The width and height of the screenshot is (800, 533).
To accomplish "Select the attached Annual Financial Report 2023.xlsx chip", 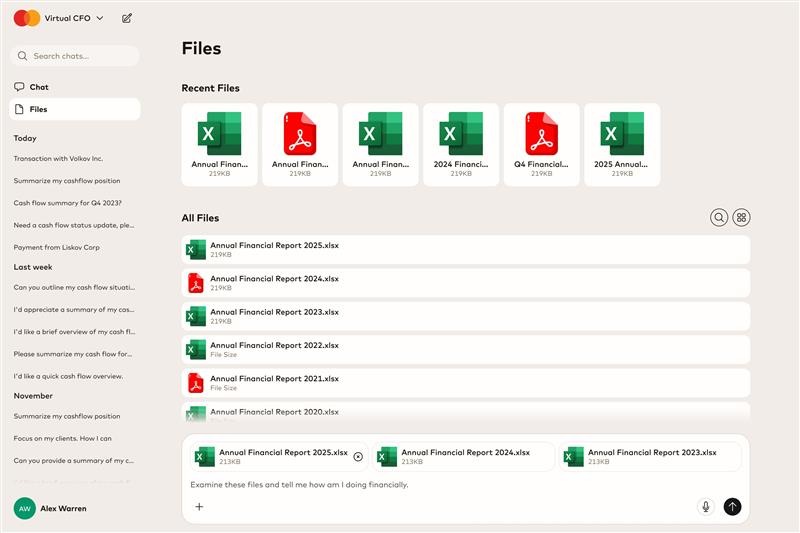I will coord(650,457).
